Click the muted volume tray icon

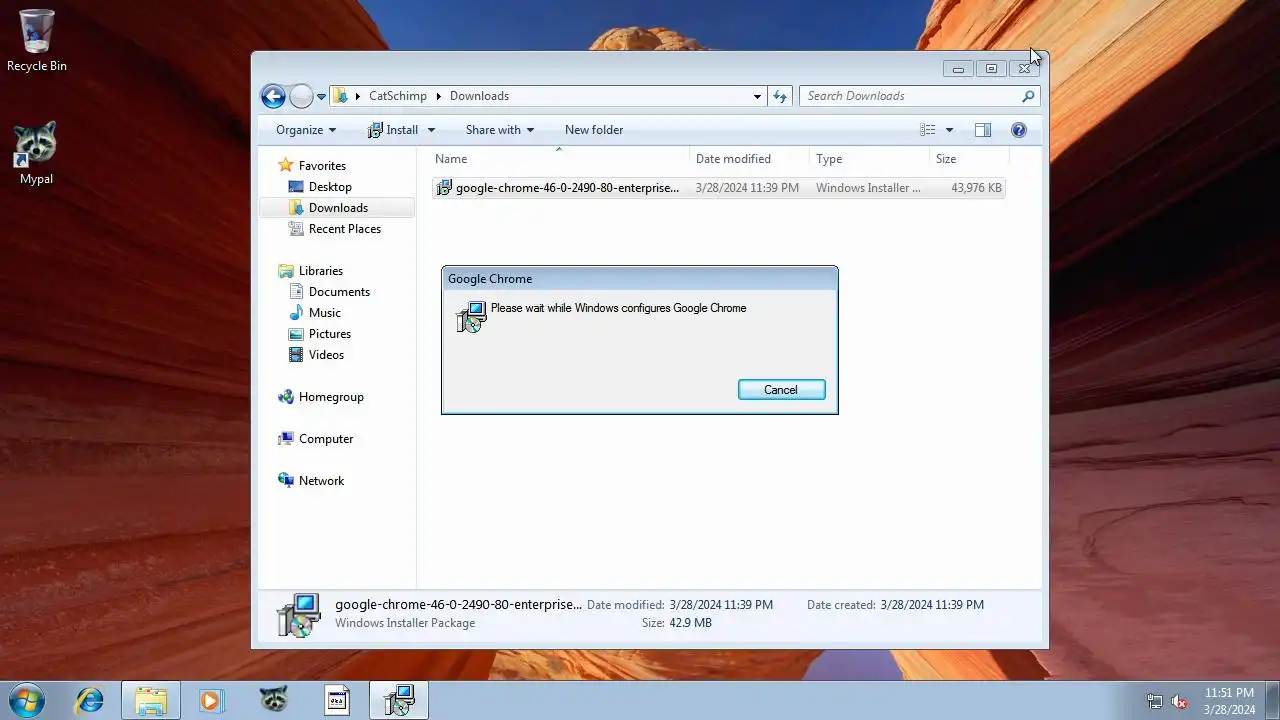(1179, 701)
